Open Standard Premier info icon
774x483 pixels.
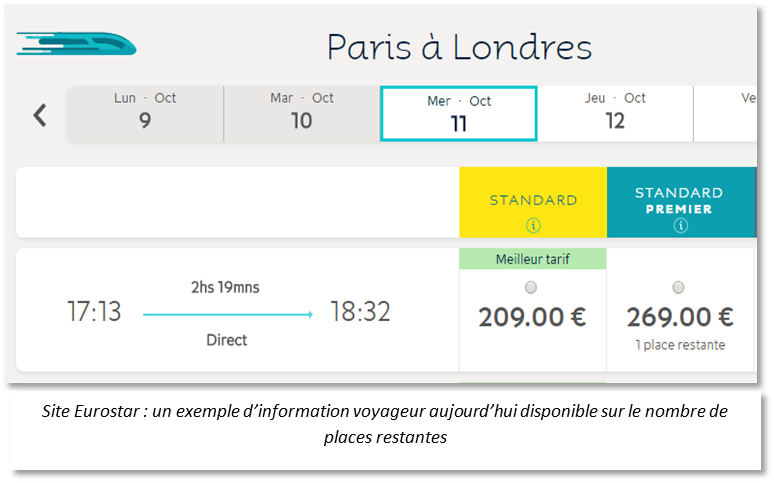click(x=681, y=226)
